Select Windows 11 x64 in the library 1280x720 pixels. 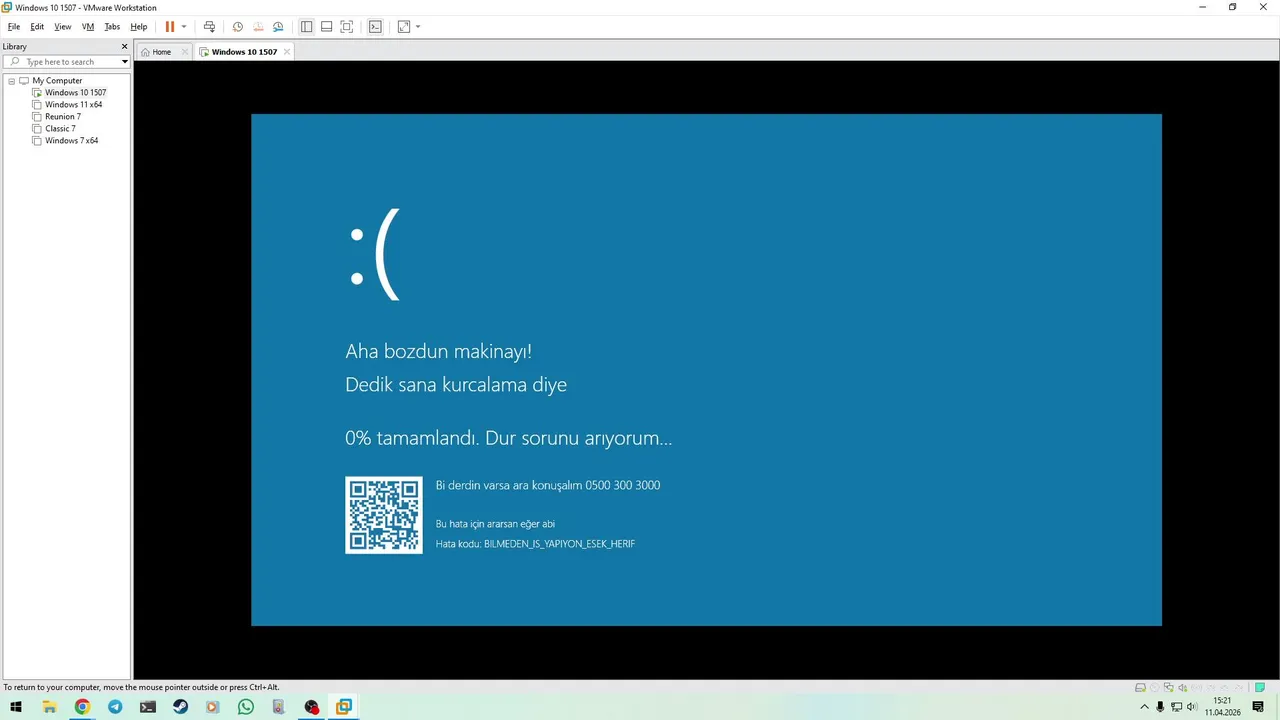tap(73, 105)
